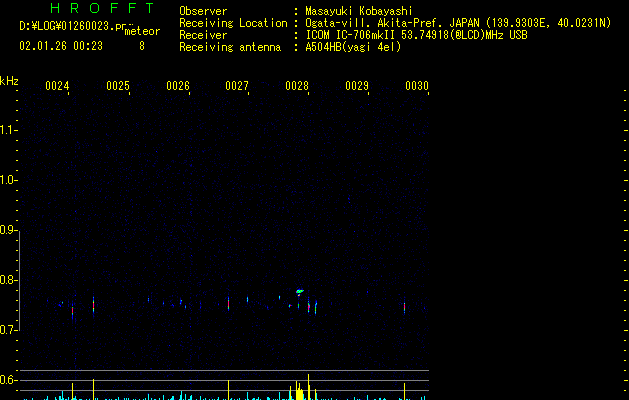Click the 0030 time marker
Image resolution: width=629 pixels, height=400 pixels.
[417, 86]
